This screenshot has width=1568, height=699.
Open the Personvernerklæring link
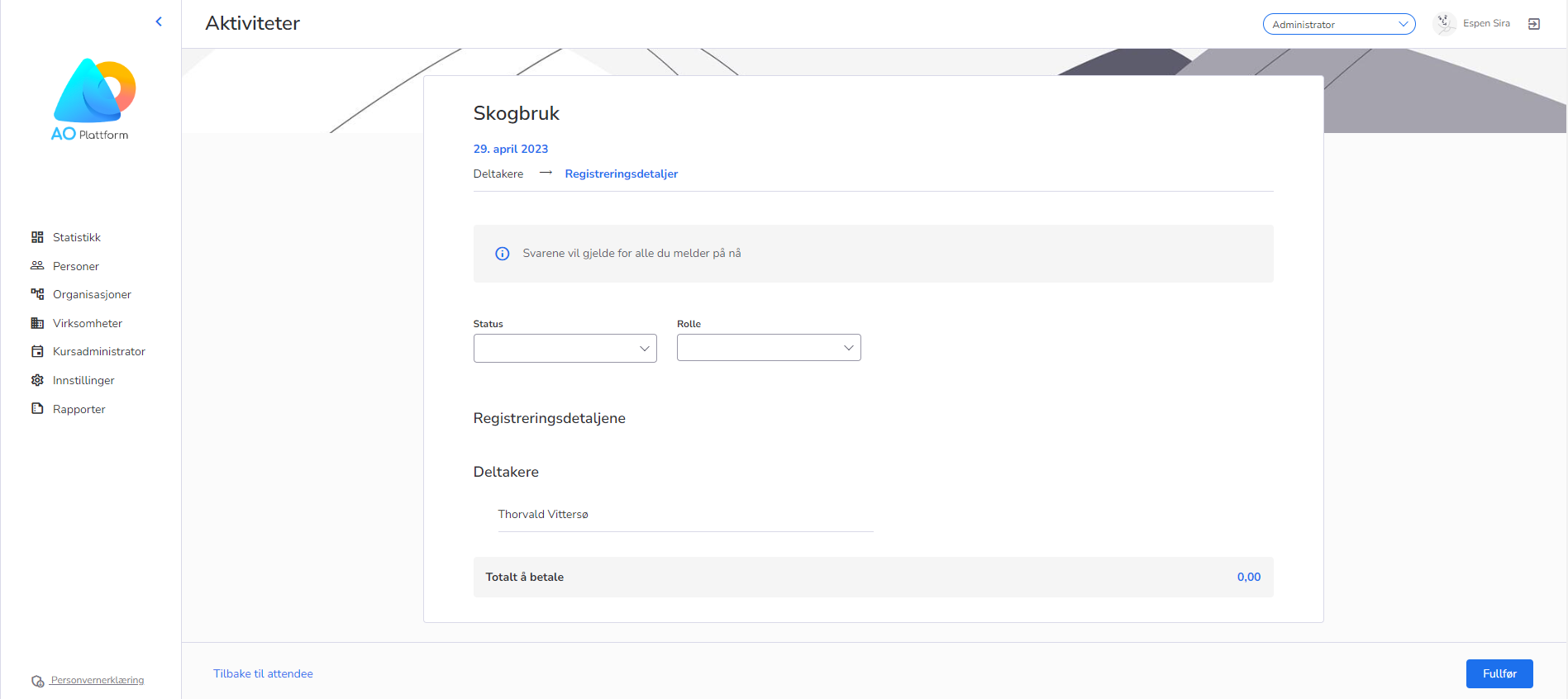[x=98, y=680]
